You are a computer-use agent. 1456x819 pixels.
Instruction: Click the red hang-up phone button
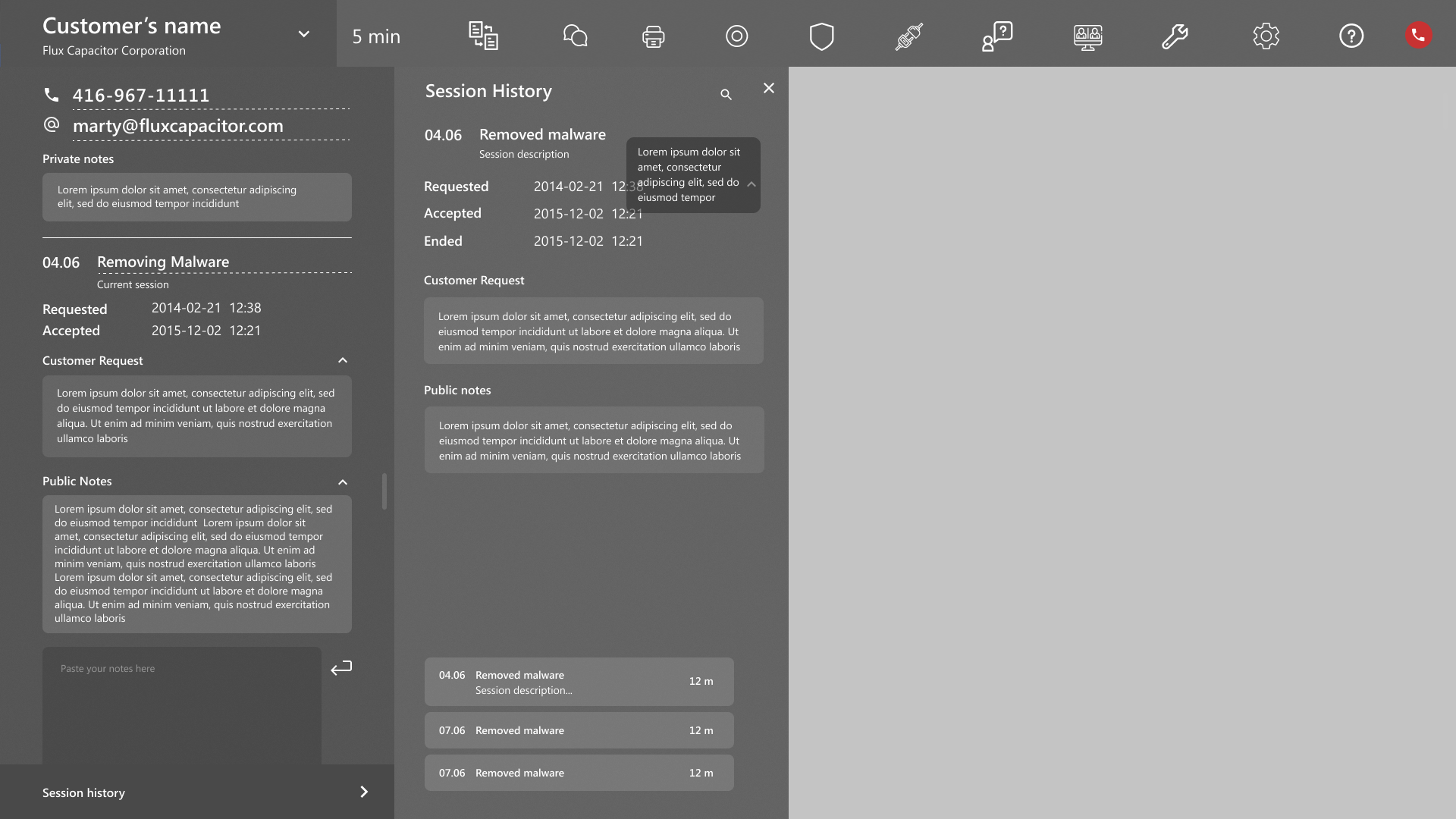[x=1418, y=36]
